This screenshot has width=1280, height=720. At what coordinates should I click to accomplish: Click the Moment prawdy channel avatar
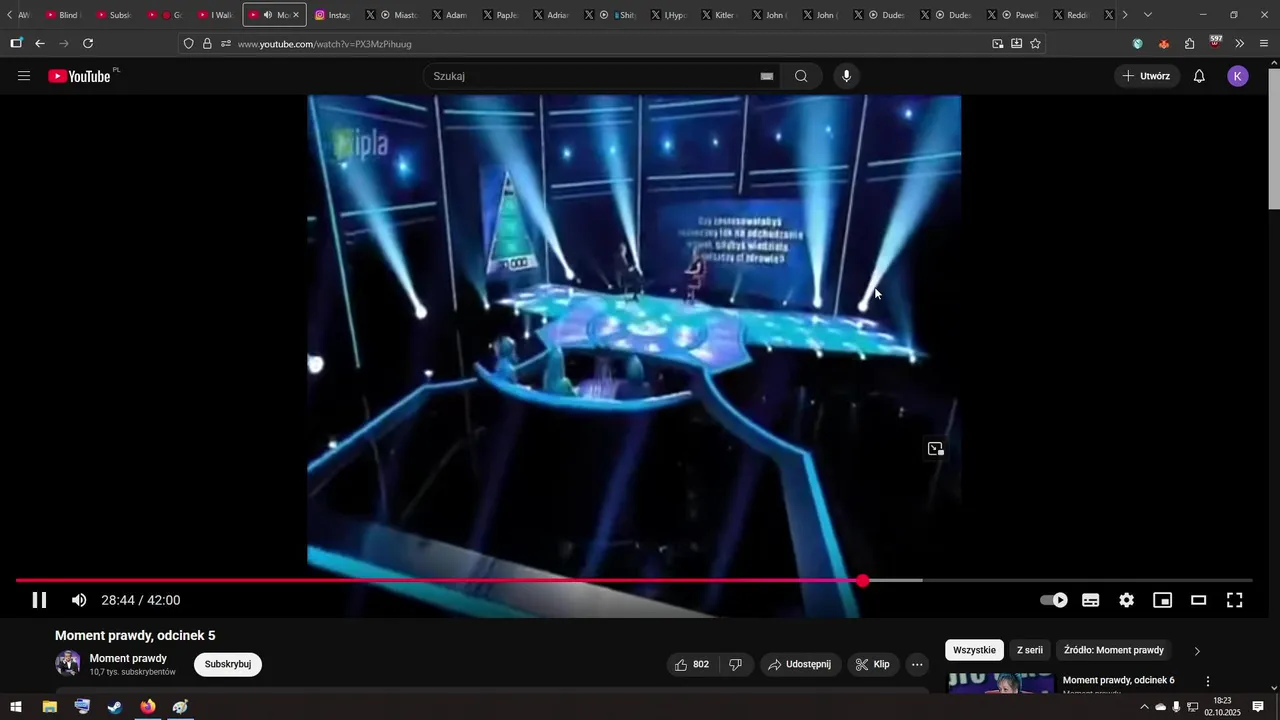(68, 663)
